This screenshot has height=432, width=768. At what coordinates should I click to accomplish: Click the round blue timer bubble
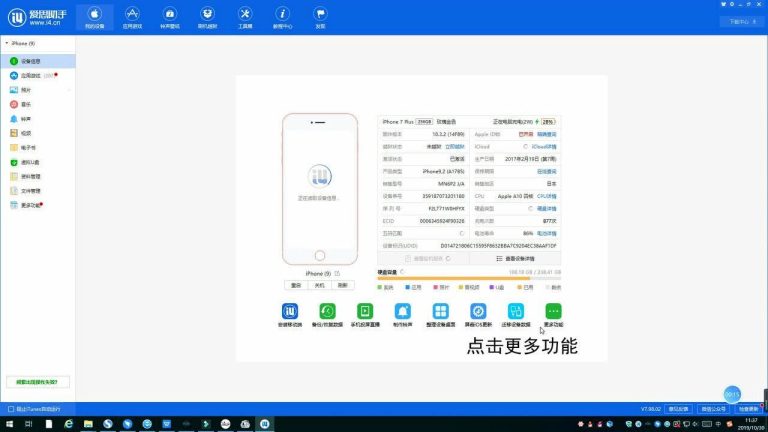732,394
